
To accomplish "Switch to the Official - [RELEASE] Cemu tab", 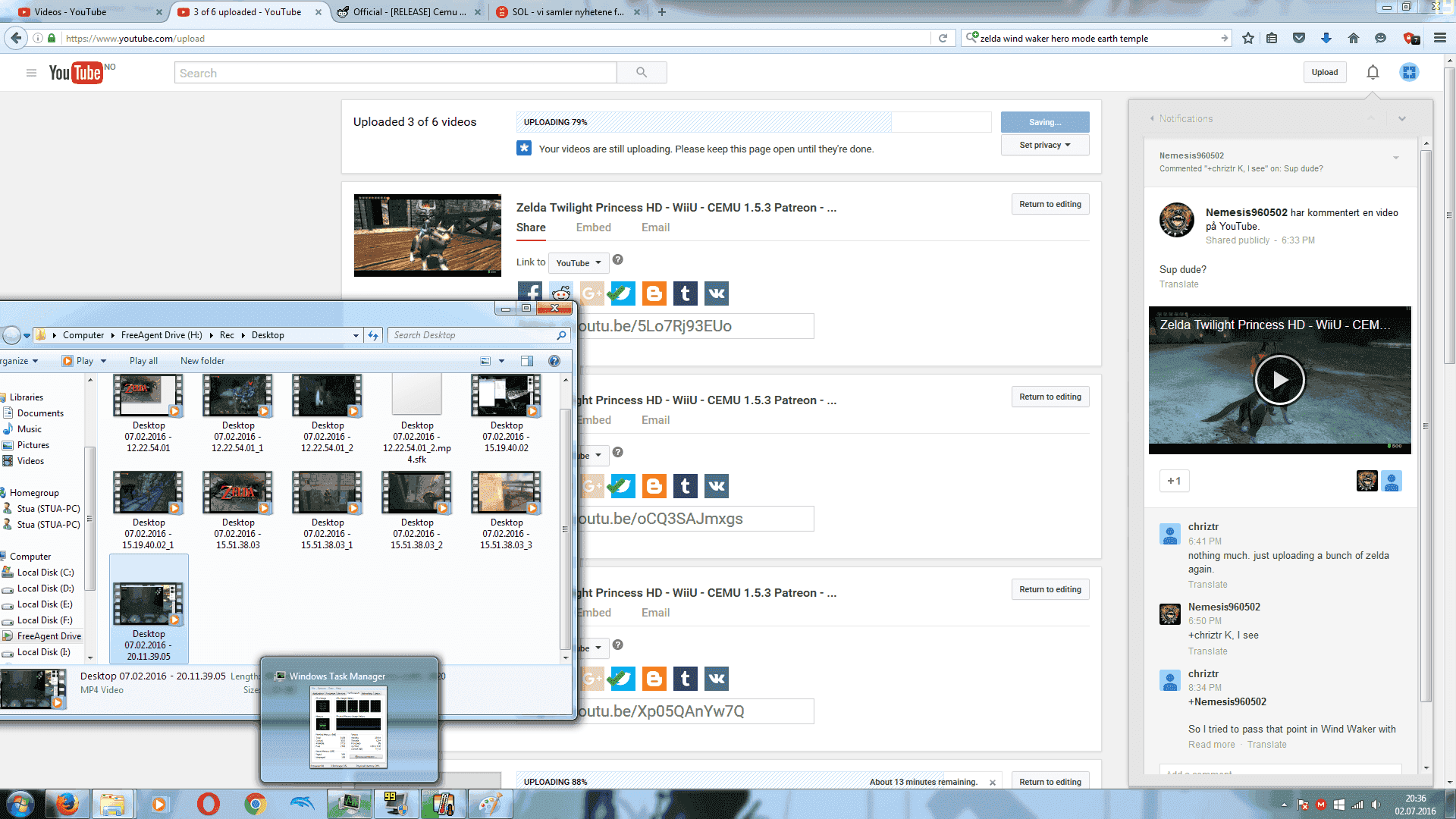I will (x=409, y=12).
